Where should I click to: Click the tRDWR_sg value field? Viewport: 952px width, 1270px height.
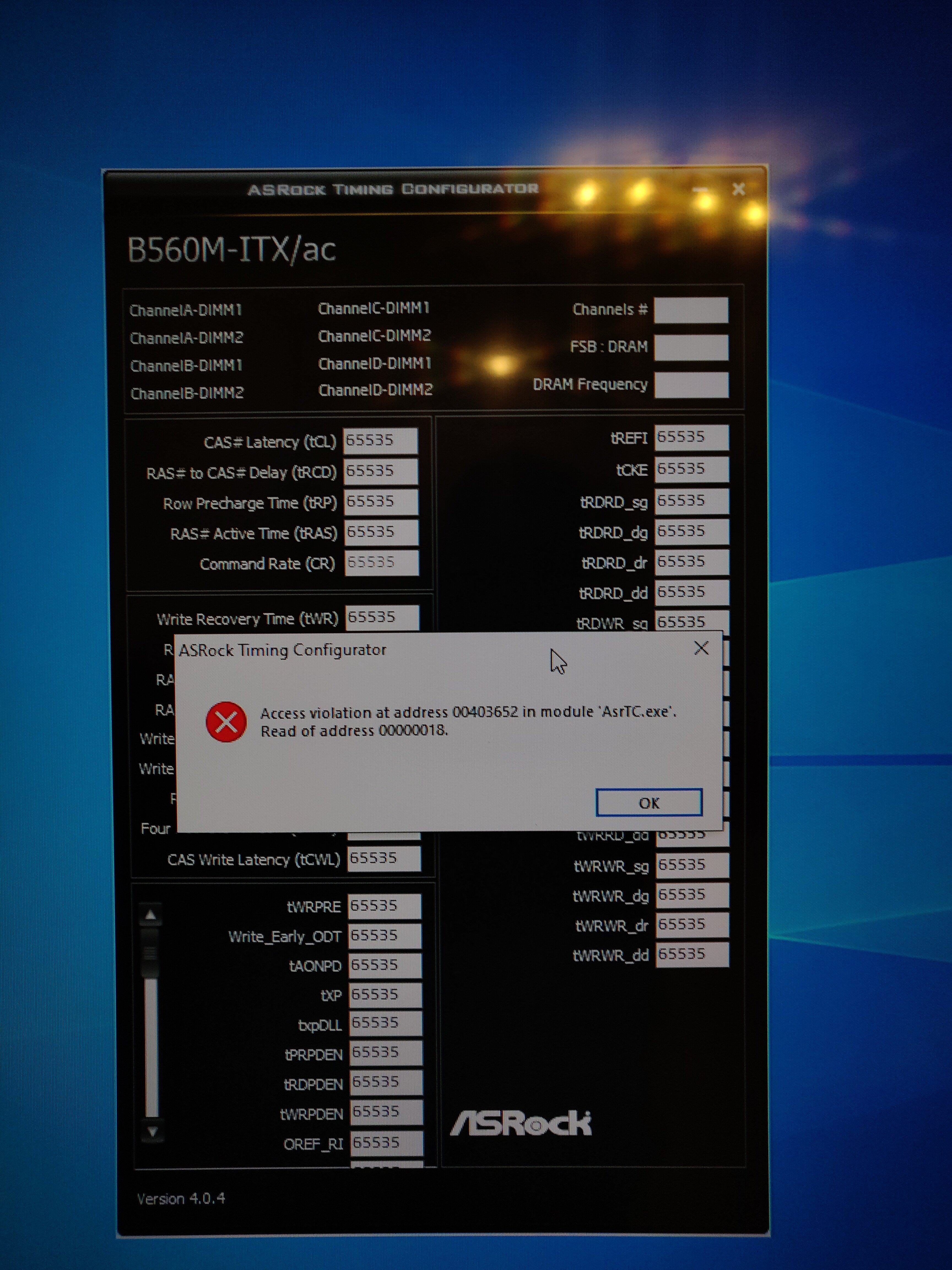pos(692,621)
